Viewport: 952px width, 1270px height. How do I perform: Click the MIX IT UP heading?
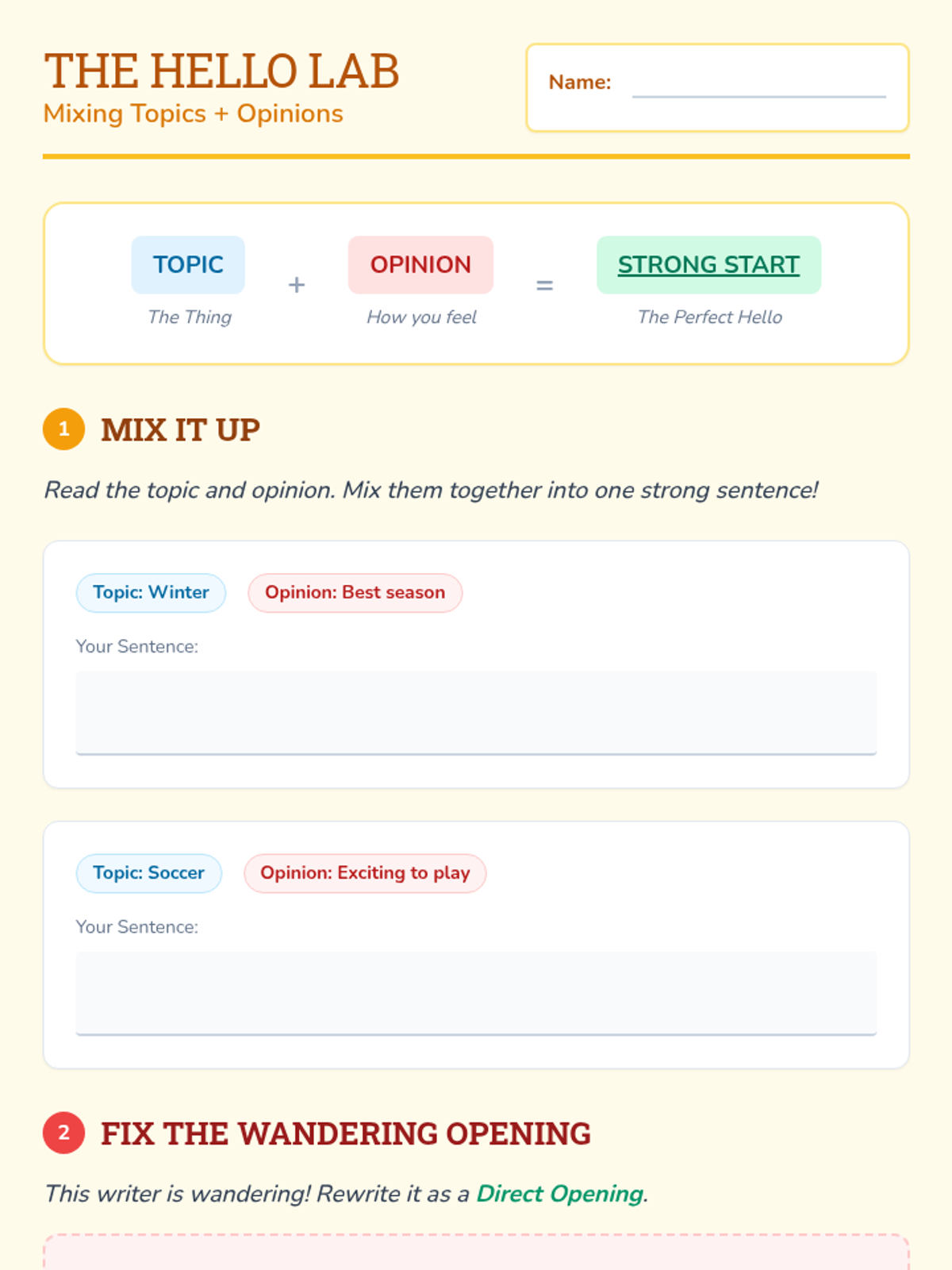tap(180, 430)
